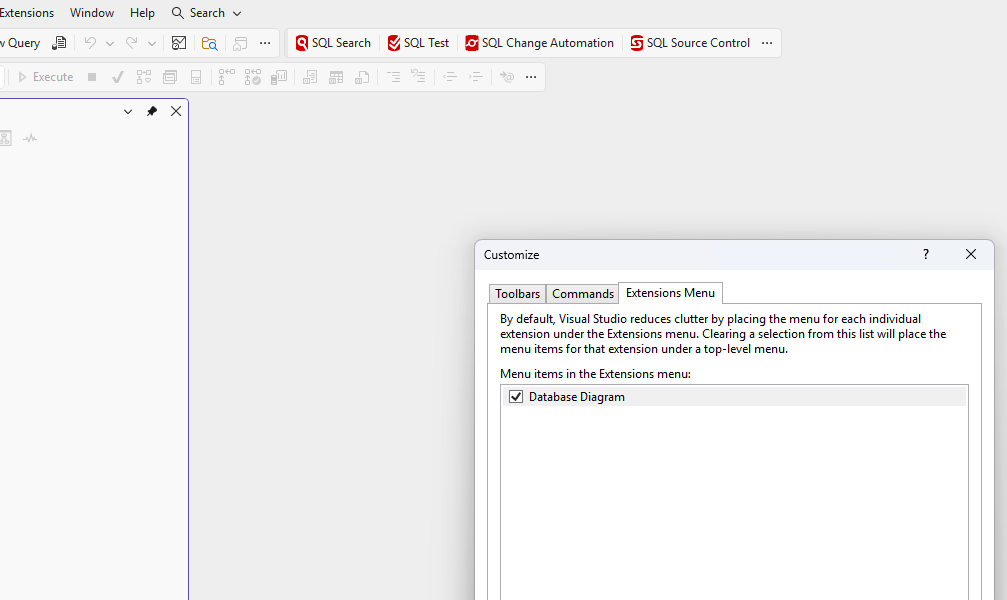Uncheck the Database Diagram checkbox
Viewport: 1007px width, 600px height.
(516, 397)
